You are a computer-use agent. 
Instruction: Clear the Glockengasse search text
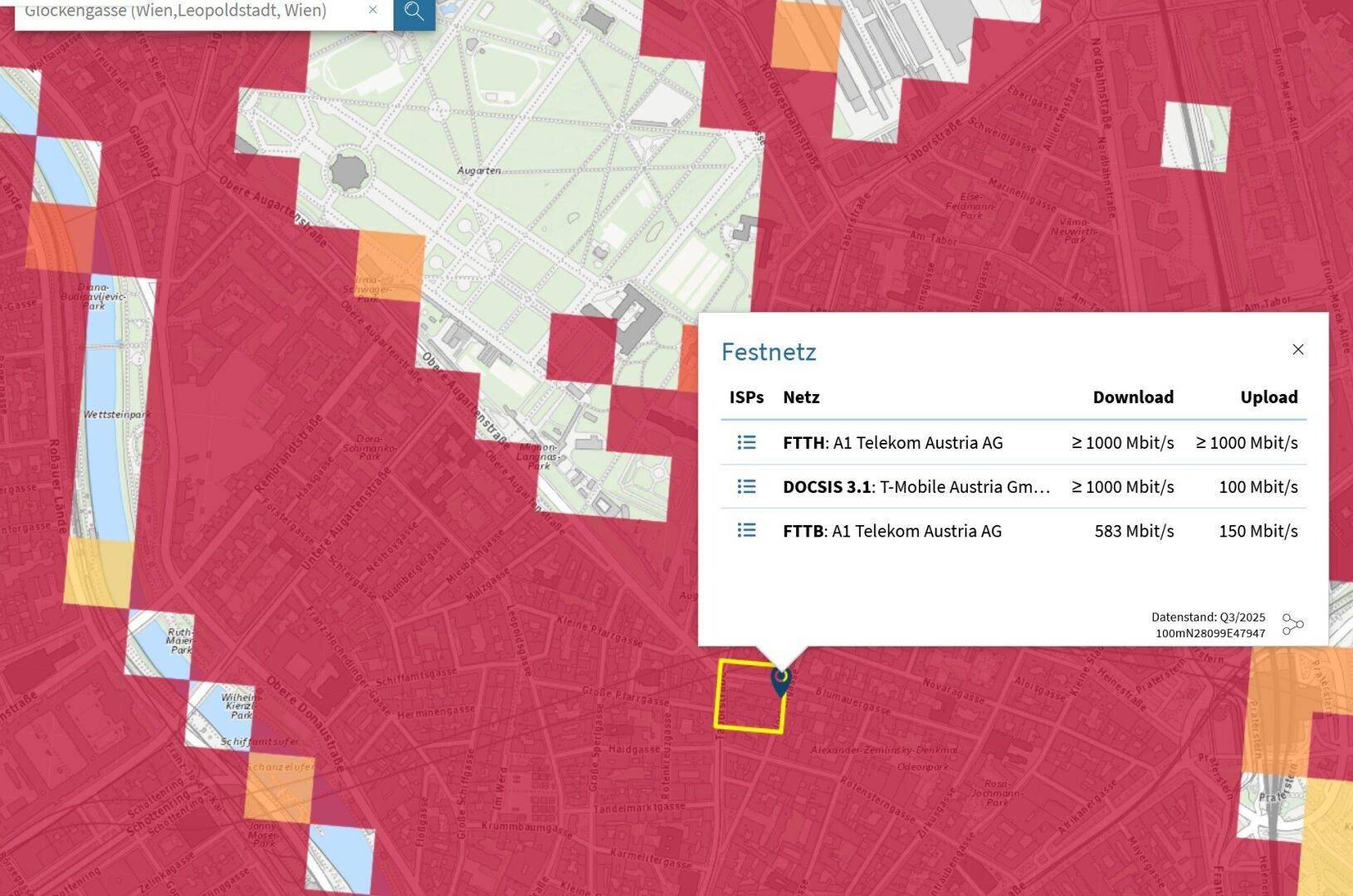(373, 10)
